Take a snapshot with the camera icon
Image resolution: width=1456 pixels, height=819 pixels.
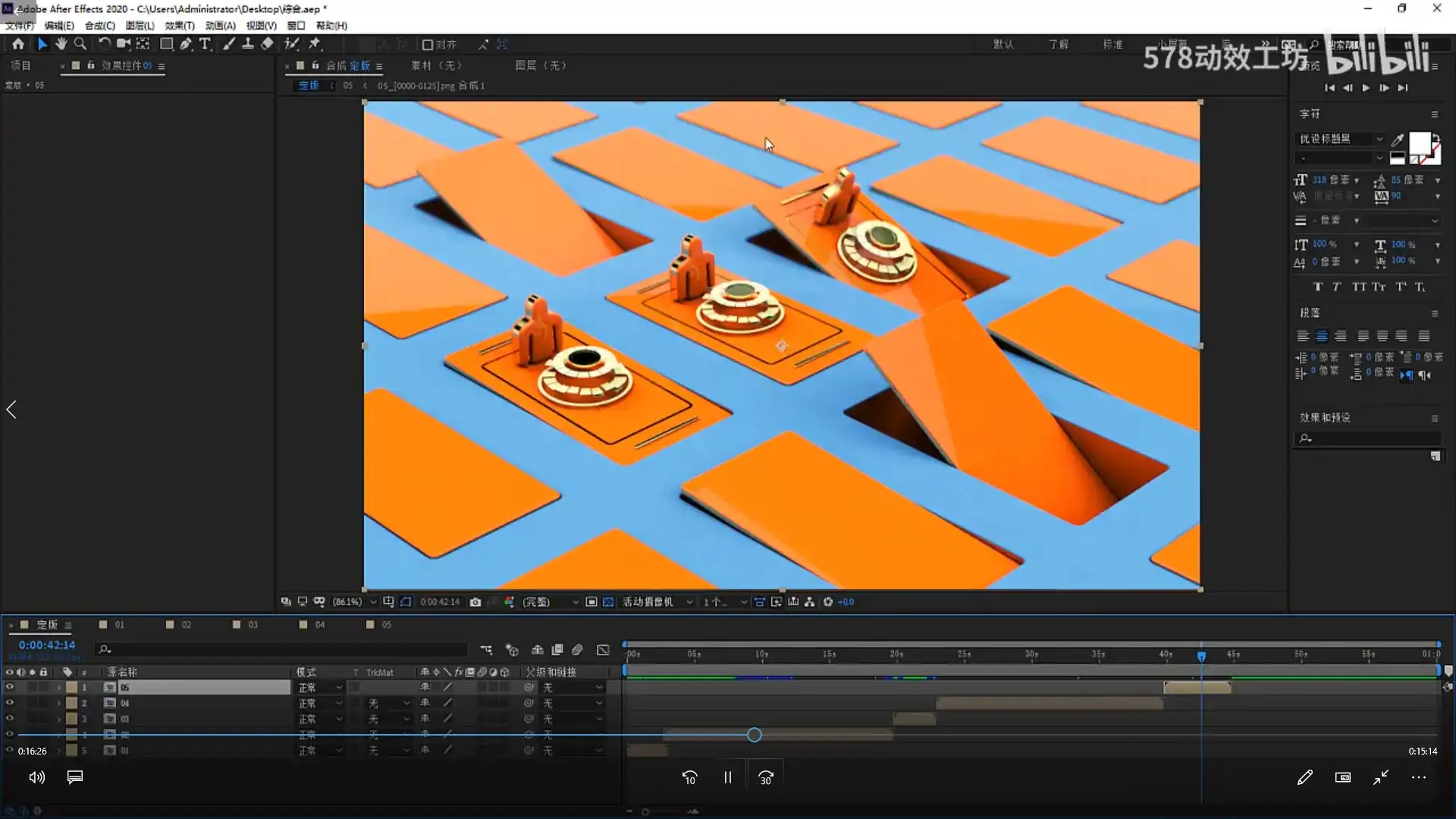click(x=476, y=601)
